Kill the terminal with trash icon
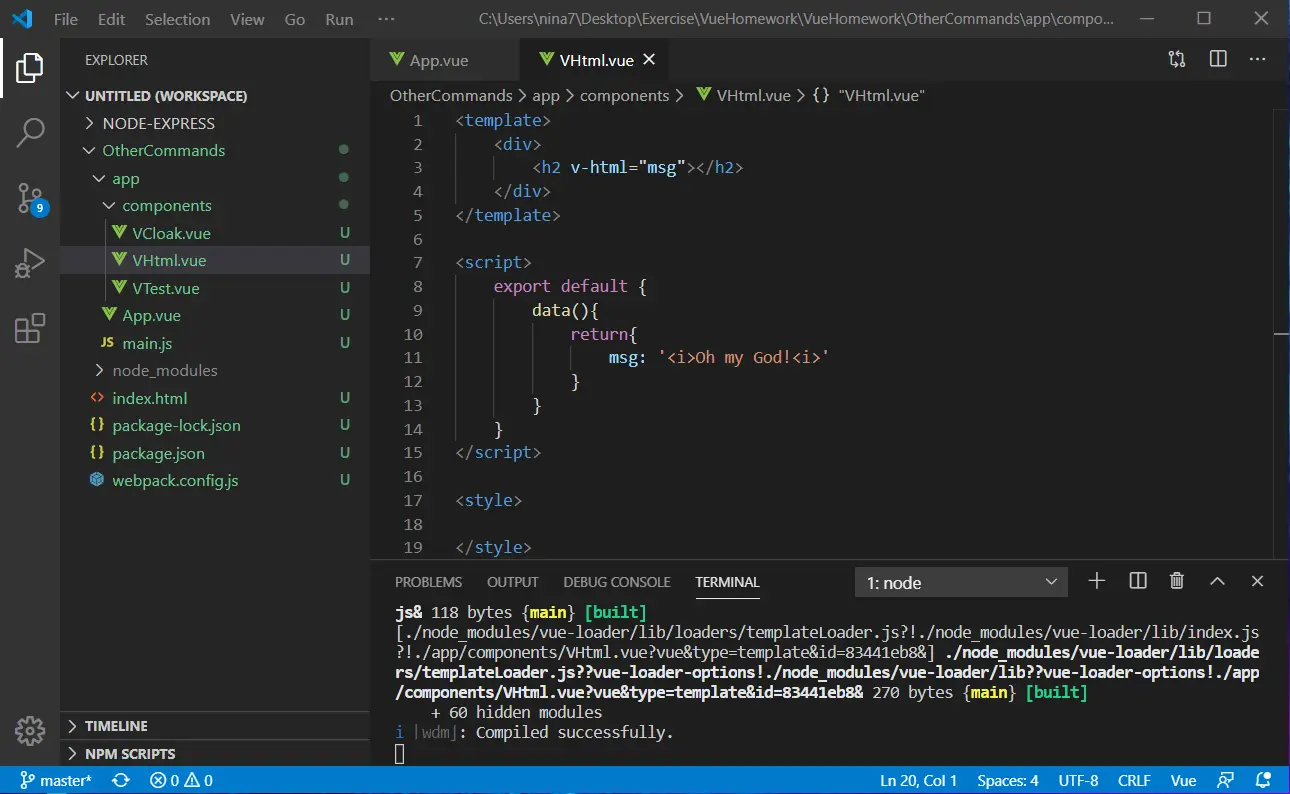 [x=1177, y=581]
